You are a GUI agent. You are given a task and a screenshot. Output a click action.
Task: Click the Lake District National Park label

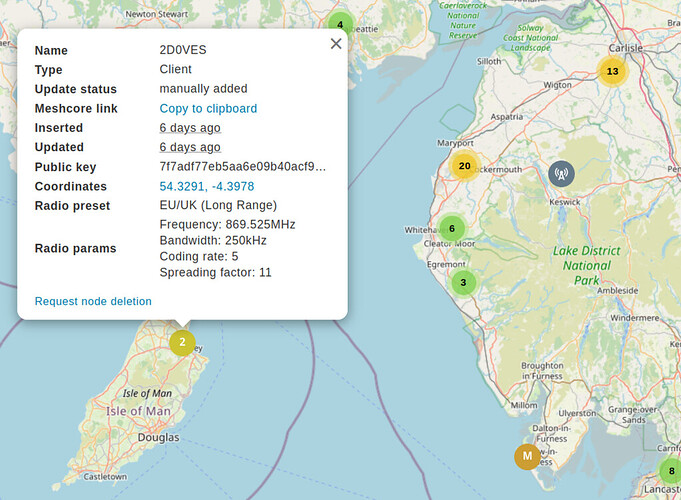tap(587, 265)
